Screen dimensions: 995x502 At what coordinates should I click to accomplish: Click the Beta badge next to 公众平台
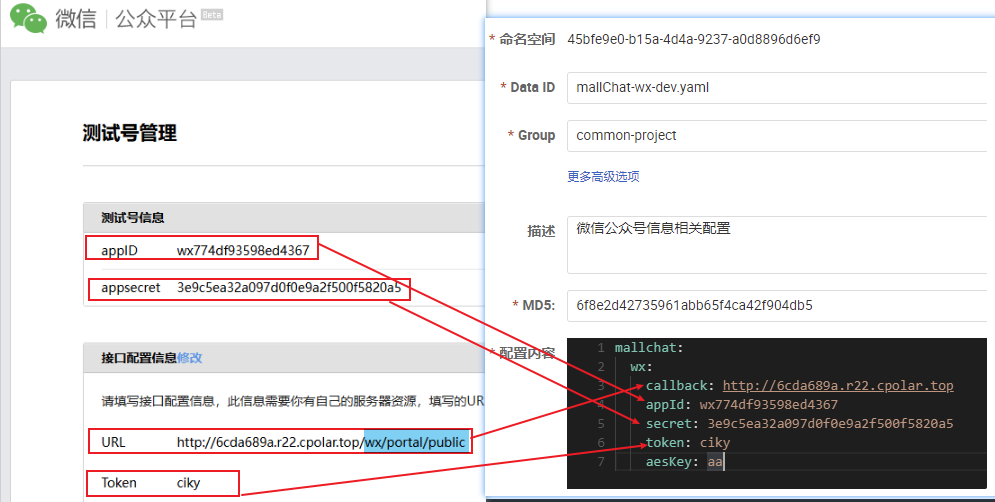(x=212, y=15)
